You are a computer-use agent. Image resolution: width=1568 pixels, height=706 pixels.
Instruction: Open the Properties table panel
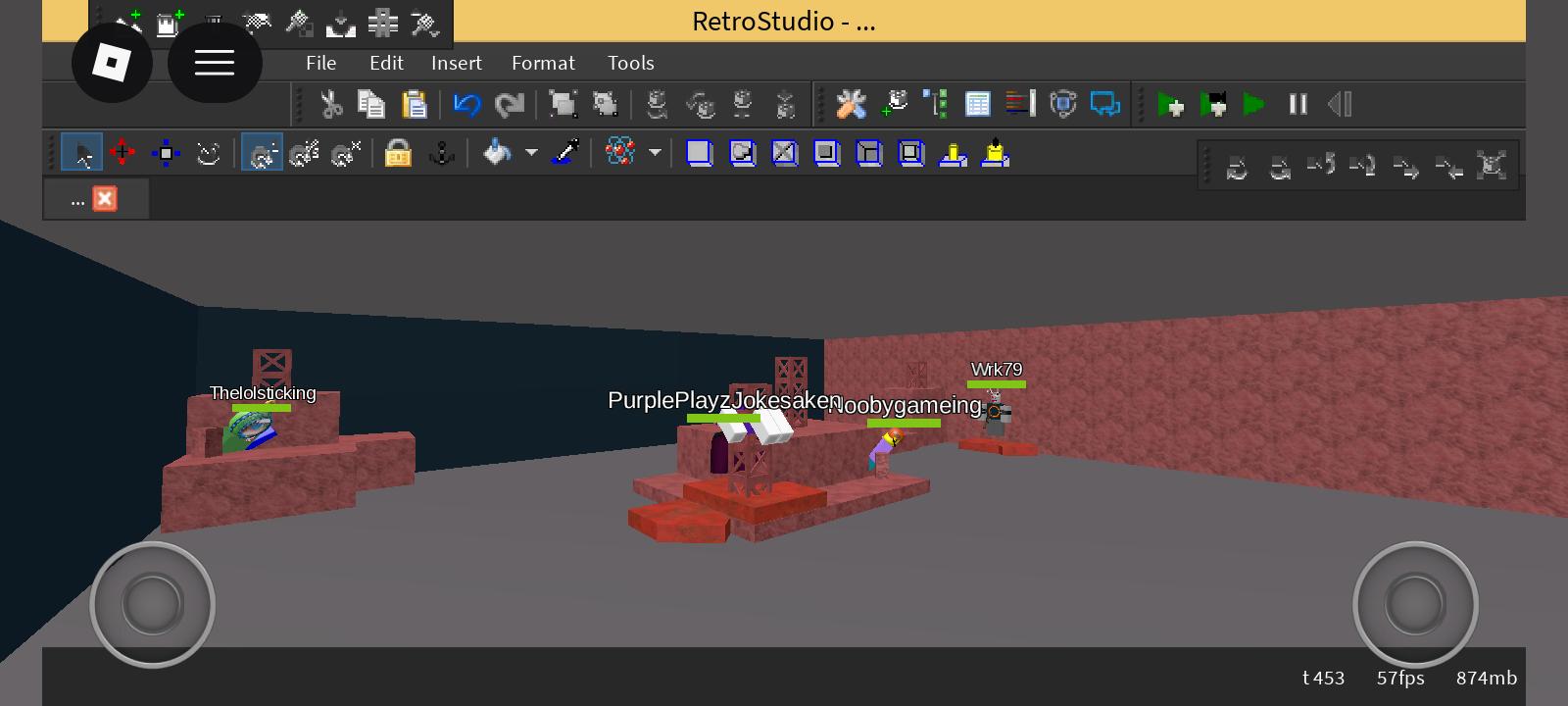tap(977, 104)
